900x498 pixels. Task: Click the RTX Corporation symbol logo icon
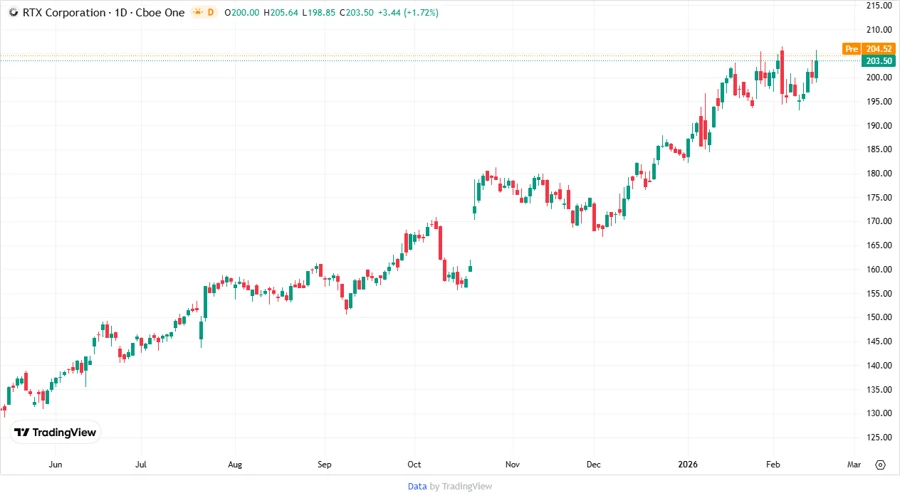point(13,13)
